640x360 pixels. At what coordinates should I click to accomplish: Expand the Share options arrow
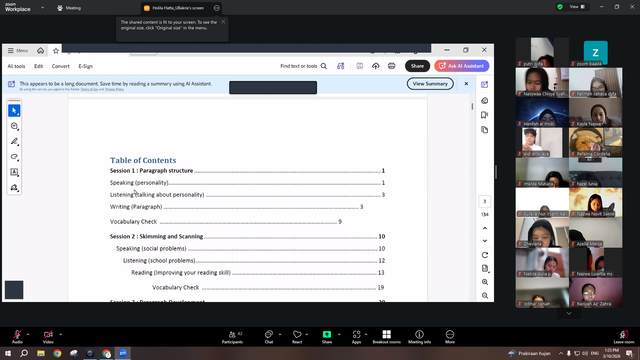(339, 335)
